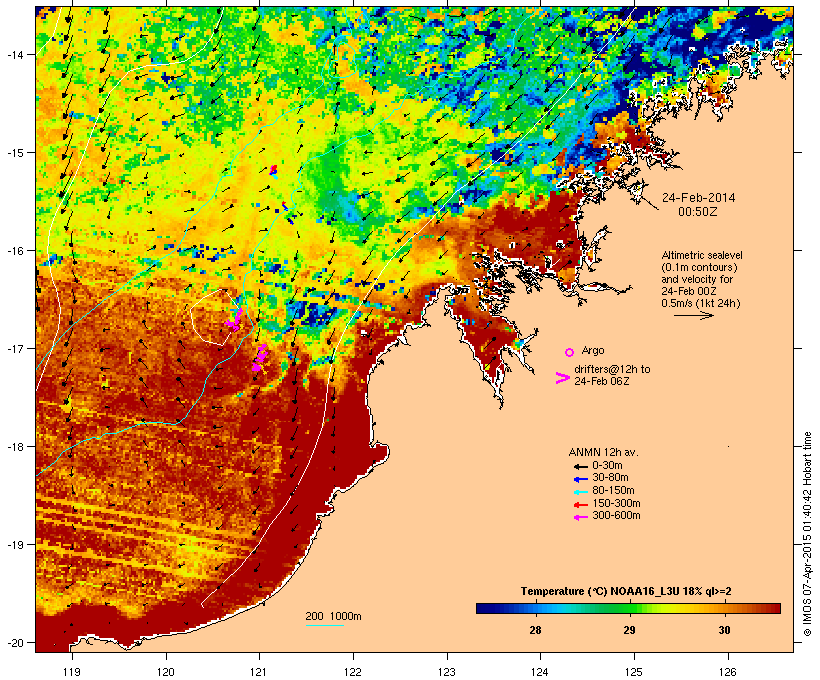Image resolution: width=820 pixels, height=680 pixels.
Task: Click the magenta 300-600m legend arrow
Action: (581, 517)
